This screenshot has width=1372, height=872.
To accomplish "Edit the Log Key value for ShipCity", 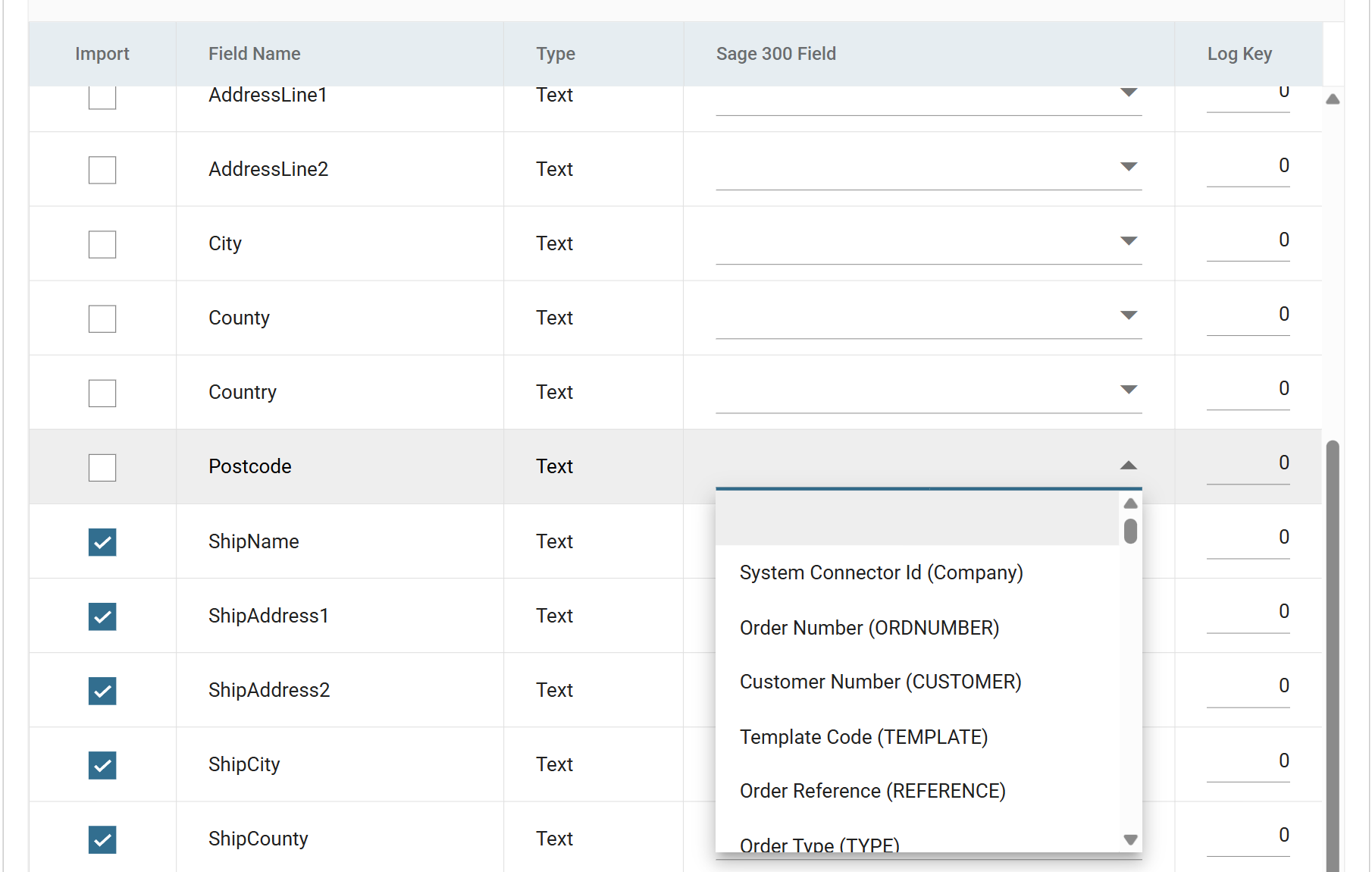I will click(x=1248, y=761).
